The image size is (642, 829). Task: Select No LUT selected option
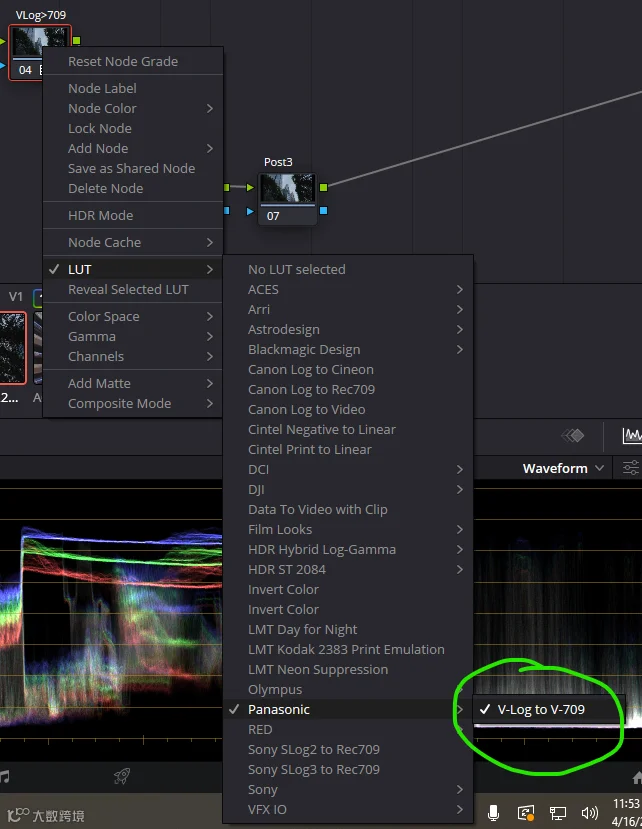point(347,270)
